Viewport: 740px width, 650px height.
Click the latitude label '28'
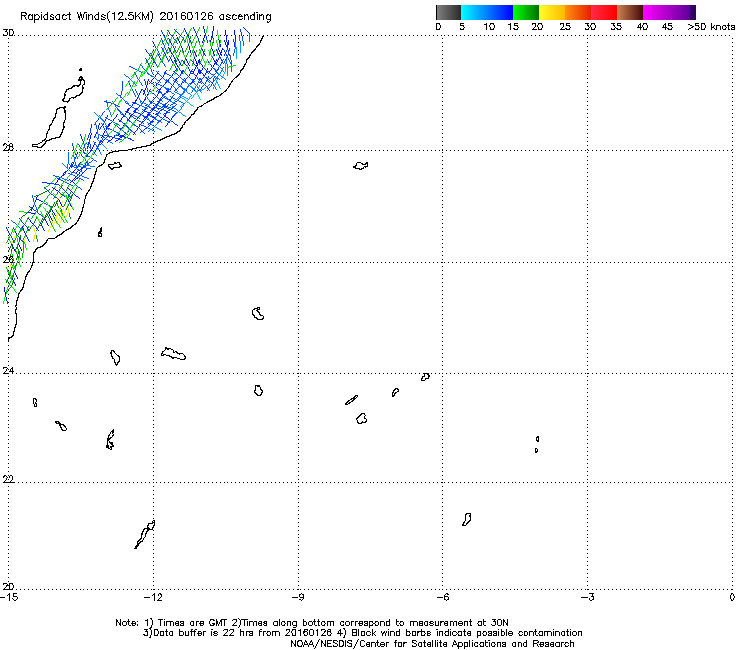[x=8, y=148]
